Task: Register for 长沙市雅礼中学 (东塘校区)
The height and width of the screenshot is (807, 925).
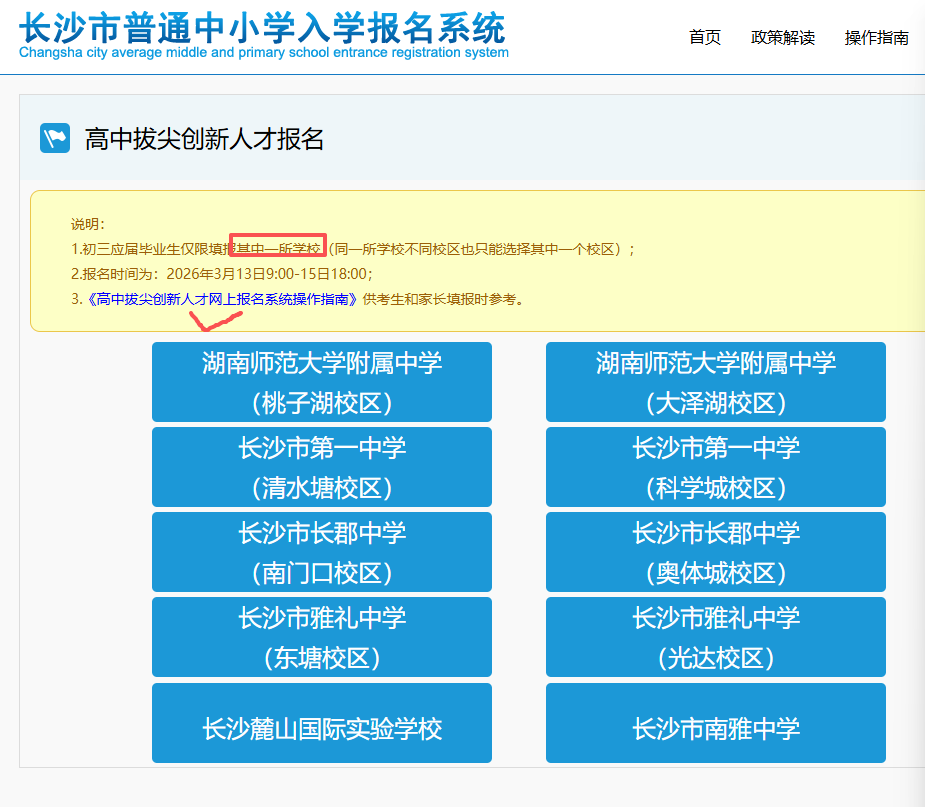Action: click(321, 637)
